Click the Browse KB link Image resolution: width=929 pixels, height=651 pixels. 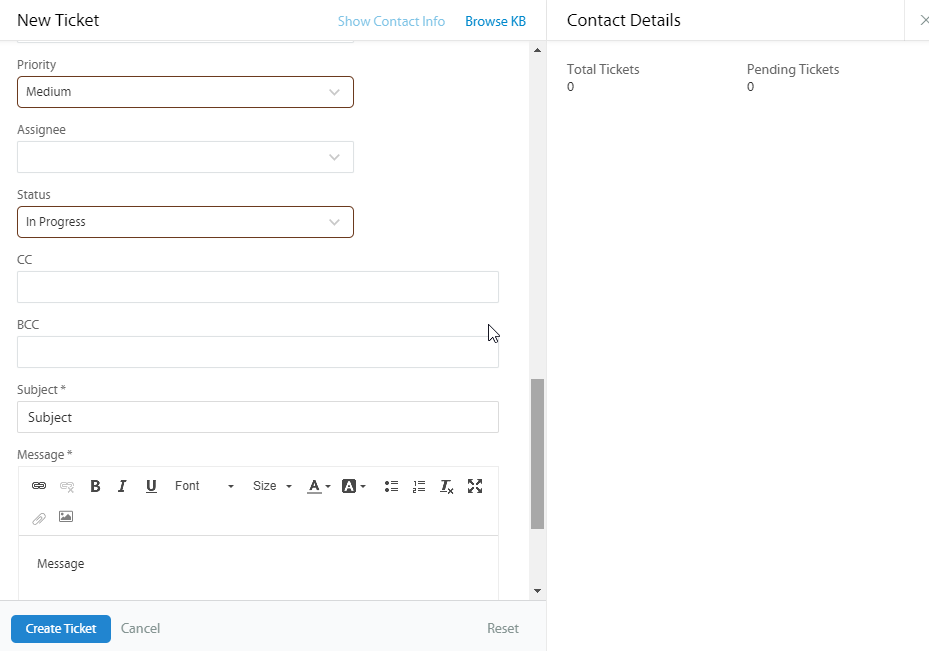(495, 21)
